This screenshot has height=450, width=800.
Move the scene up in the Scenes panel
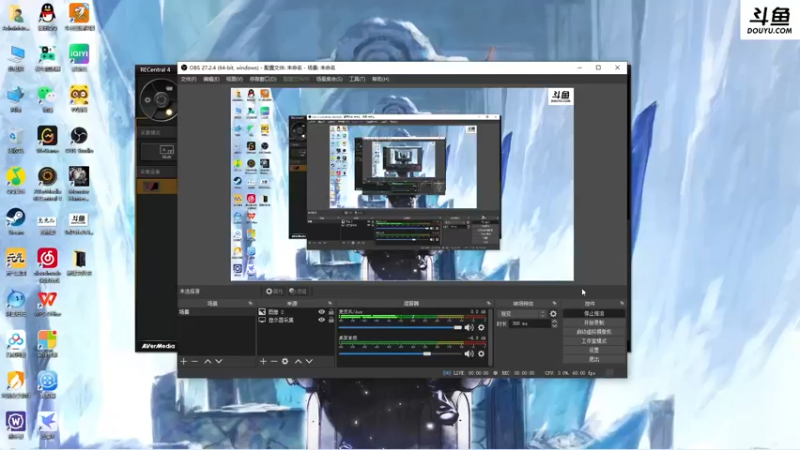click(208, 361)
